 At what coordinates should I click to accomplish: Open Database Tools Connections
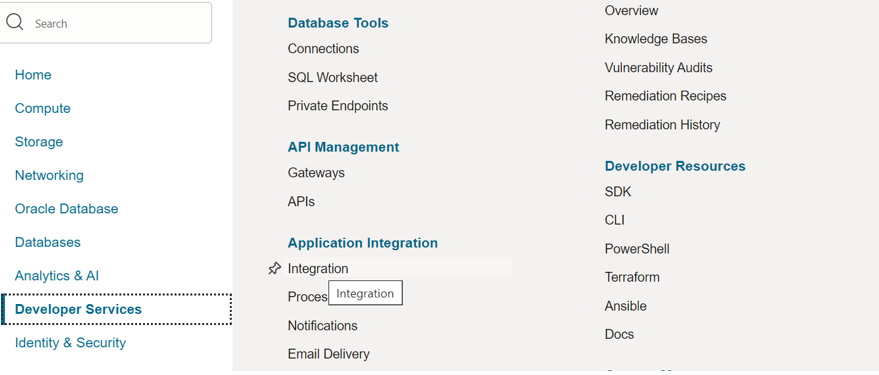tap(323, 49)
